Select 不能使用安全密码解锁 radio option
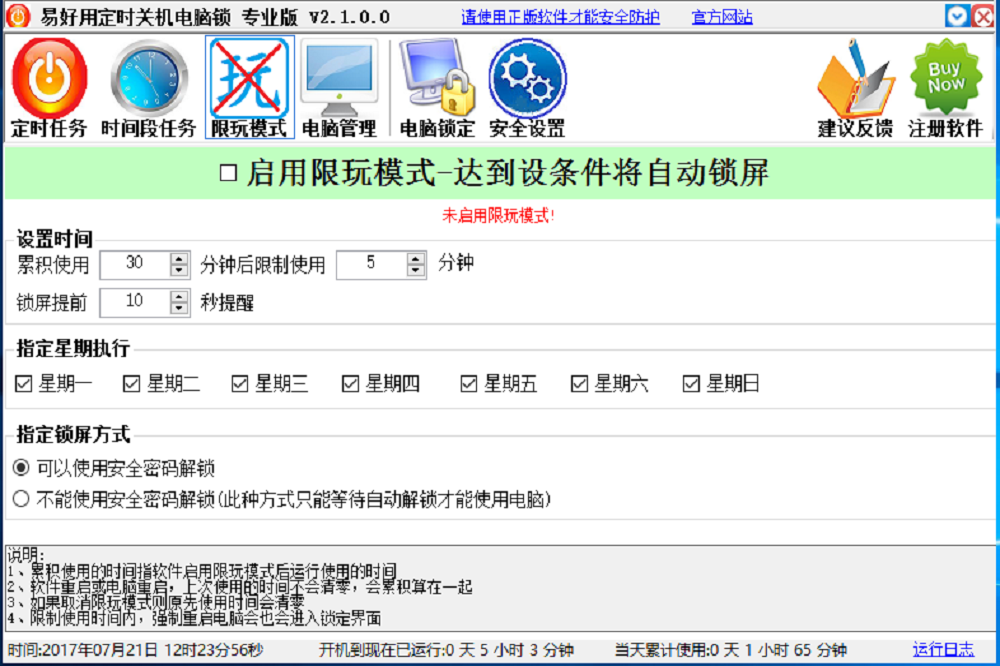The image size is (1000, 666). [x=21, y=498]
